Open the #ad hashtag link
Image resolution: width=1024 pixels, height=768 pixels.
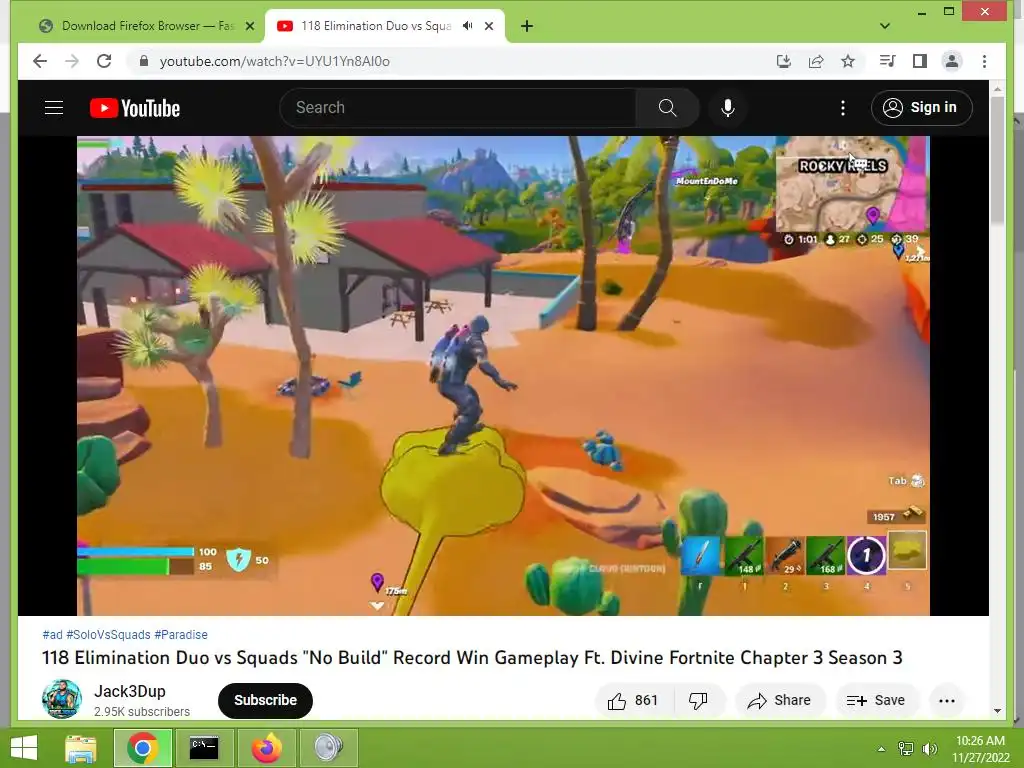[x=52, y=635]
